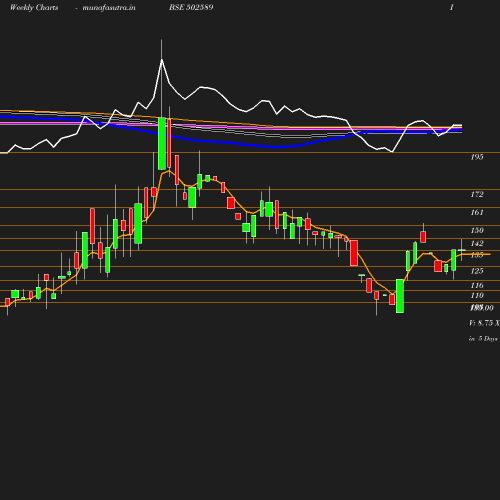Select the 150 price level label

[x=477, y=230]
